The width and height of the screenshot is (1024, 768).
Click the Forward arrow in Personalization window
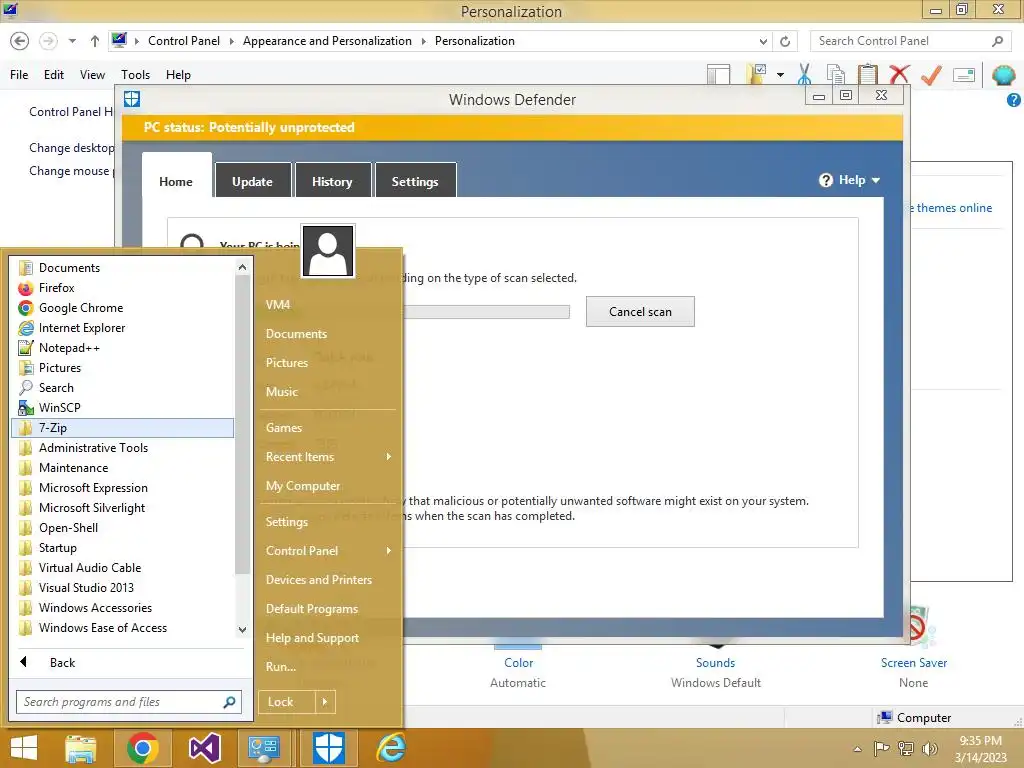[x=48, y=41]
